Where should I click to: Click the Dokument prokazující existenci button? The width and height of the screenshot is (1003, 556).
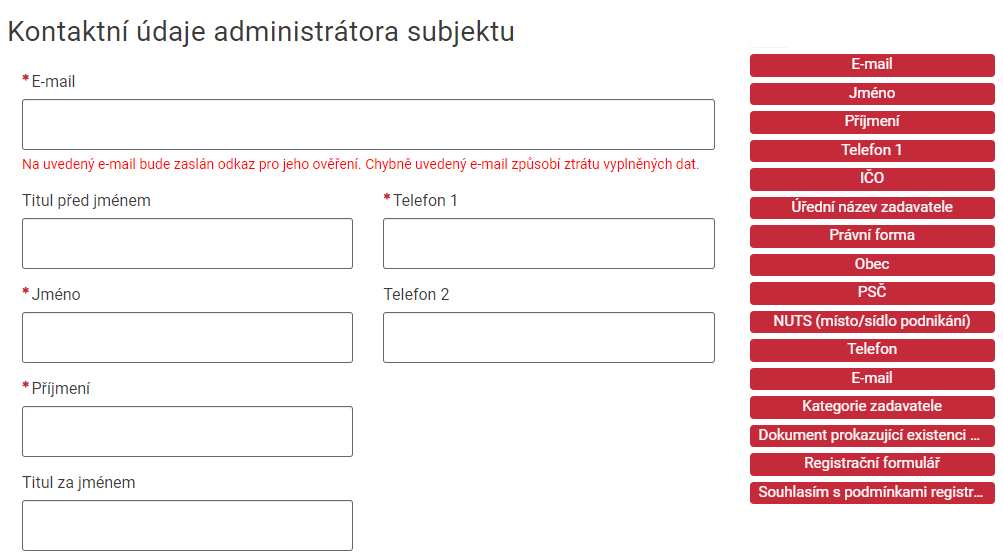872,436
